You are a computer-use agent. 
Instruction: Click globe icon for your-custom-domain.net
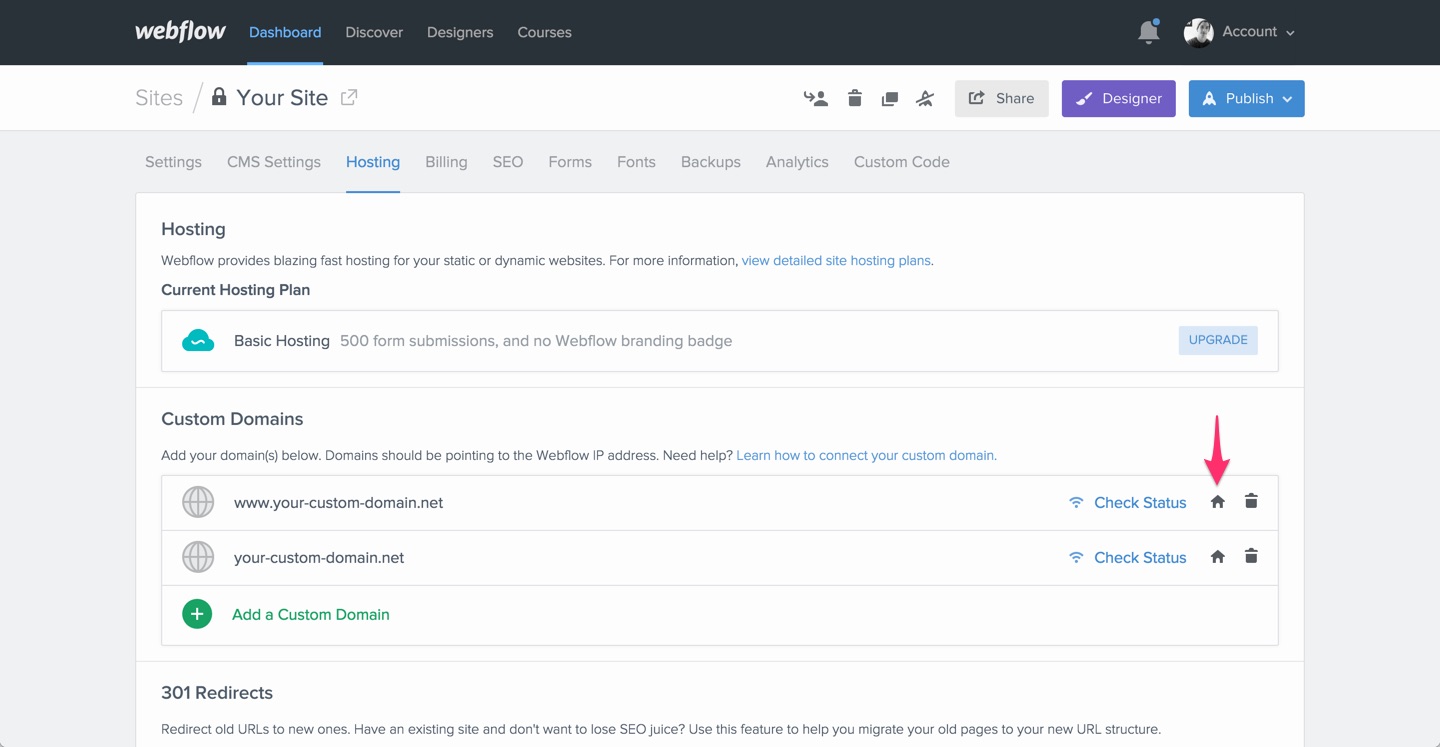coord(198,557)
